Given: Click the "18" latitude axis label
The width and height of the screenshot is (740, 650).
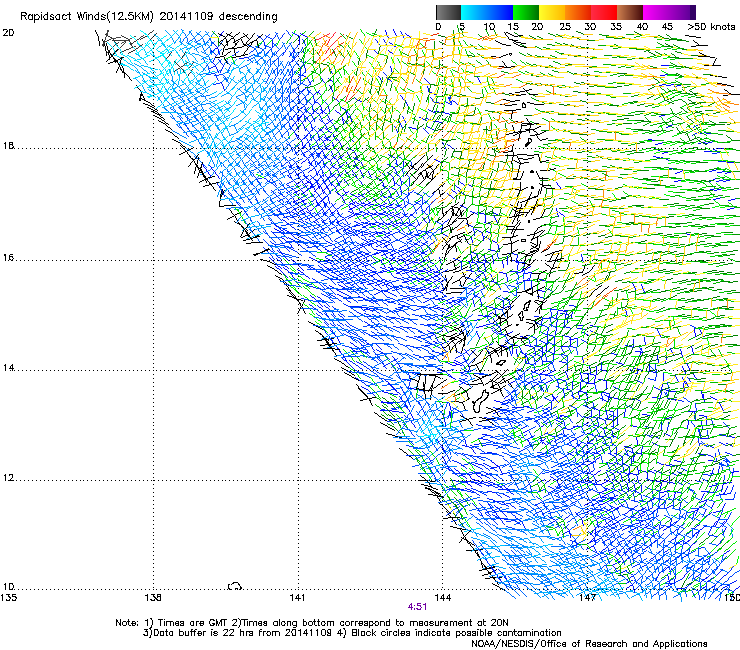Looking at the screenshot, I should [8, 146].
